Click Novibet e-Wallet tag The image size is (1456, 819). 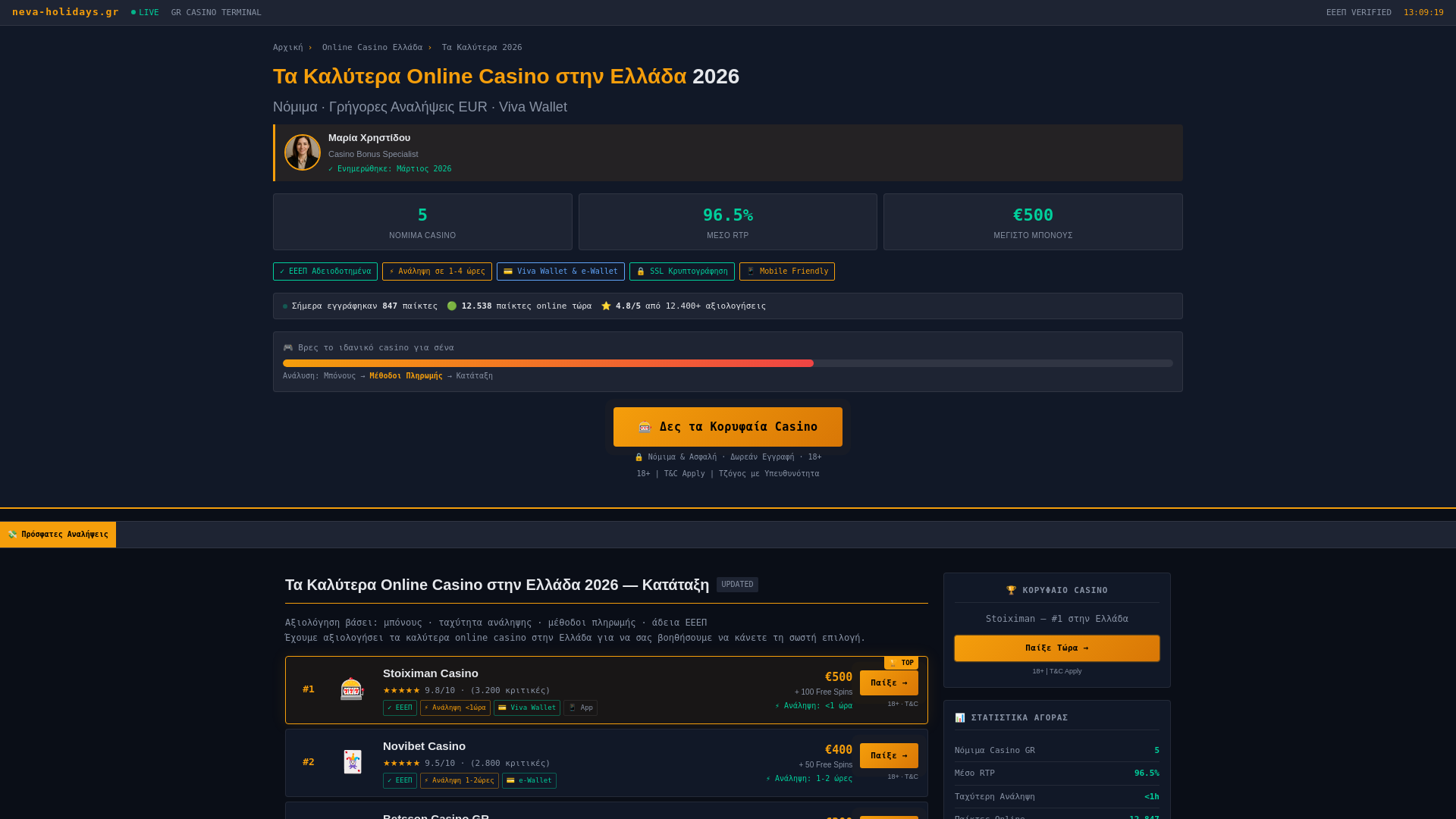[529, 780]
